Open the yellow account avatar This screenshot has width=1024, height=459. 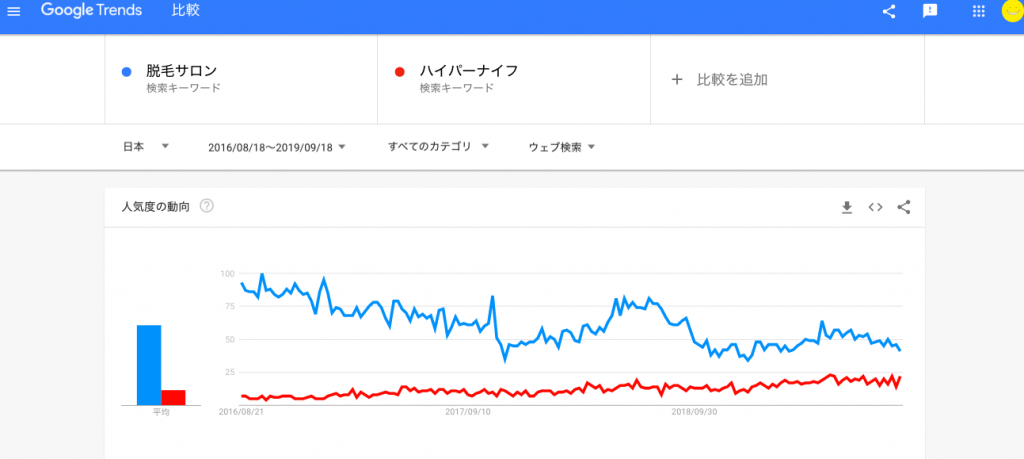1012,11
